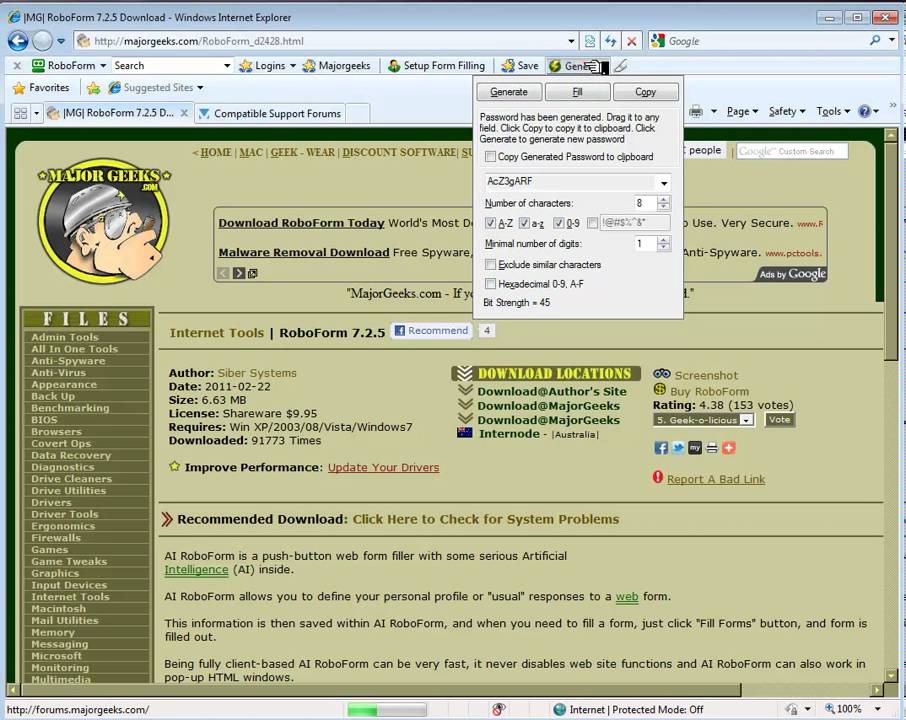The width and height of the screenshot is (906, 720).
Task: Open the generated password dropdown arrow
Action: [664, 183]
